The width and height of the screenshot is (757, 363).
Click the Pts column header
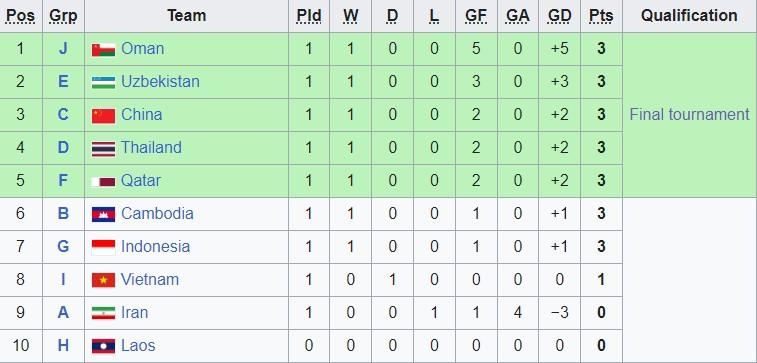click(601, 16)
